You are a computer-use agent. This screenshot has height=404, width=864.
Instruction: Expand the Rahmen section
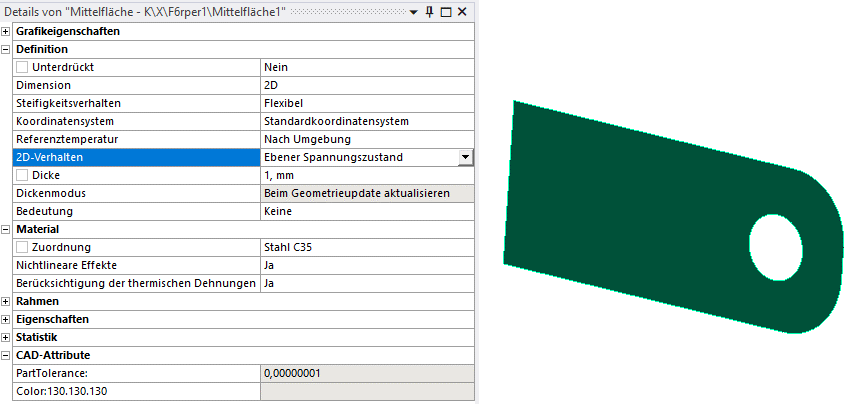6,301
